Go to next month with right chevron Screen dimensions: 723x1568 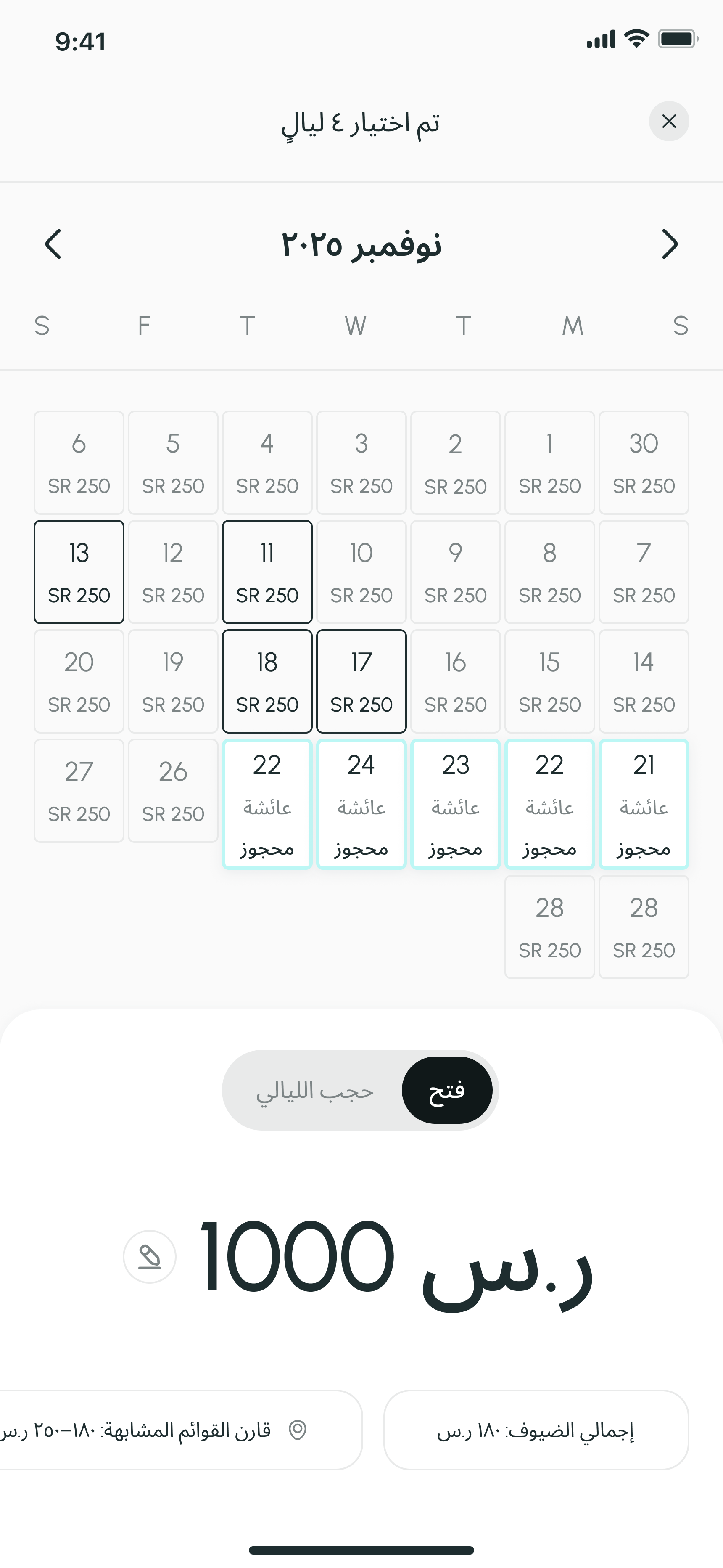[x=670, y=245]
